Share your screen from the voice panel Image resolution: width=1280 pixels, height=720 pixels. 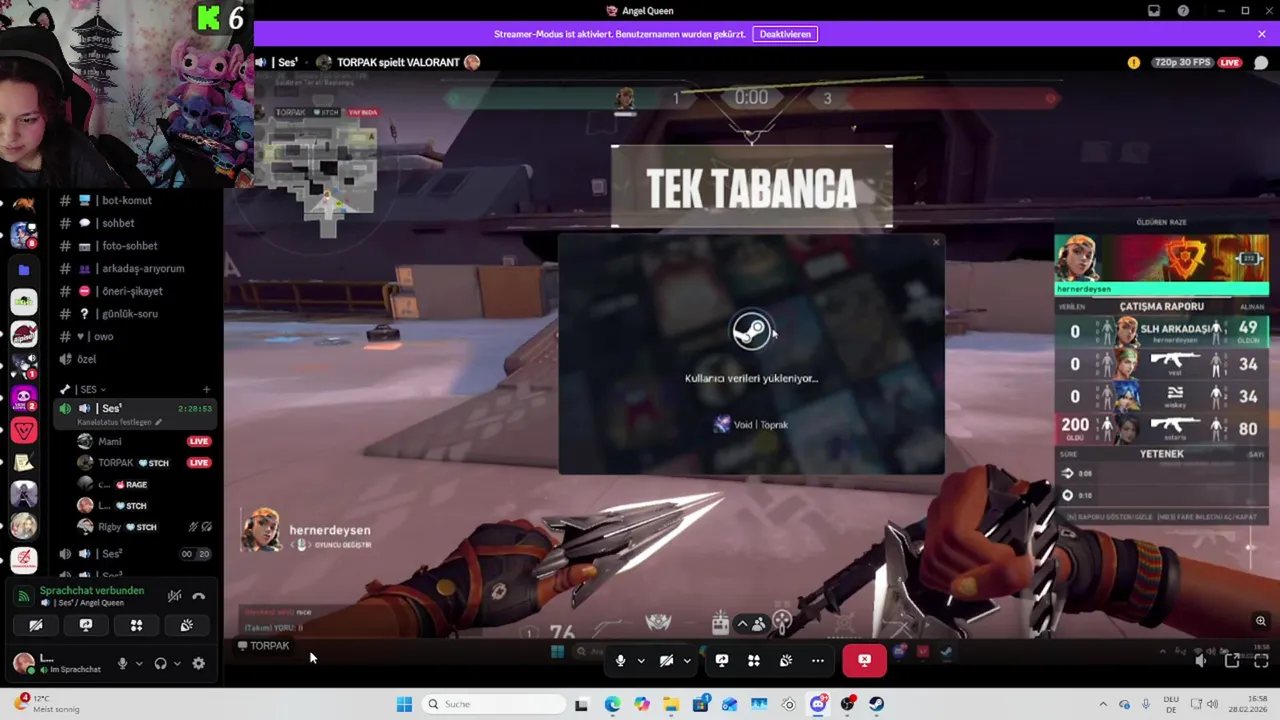(86, 625)
